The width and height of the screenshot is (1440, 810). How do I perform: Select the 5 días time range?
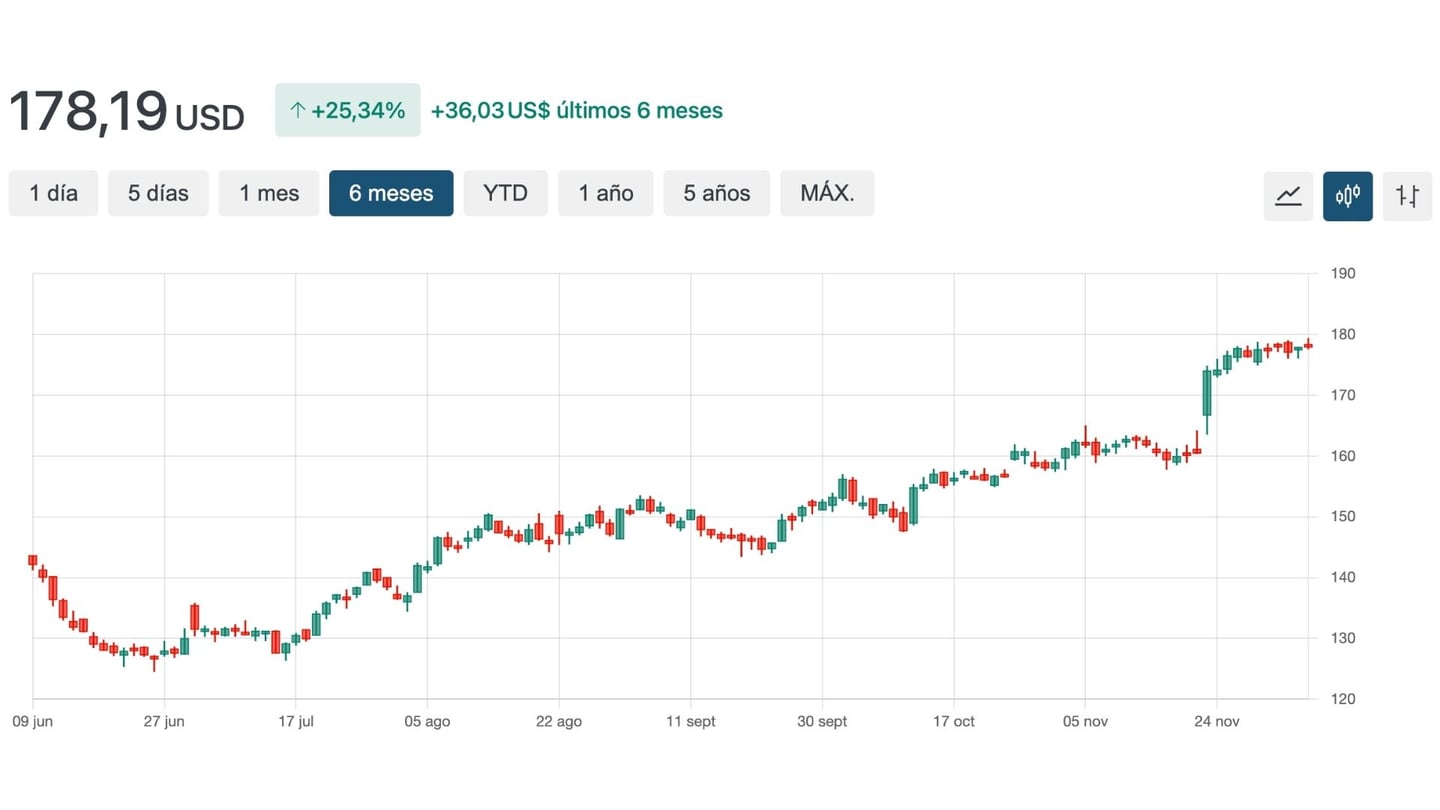tap(158, 193)
